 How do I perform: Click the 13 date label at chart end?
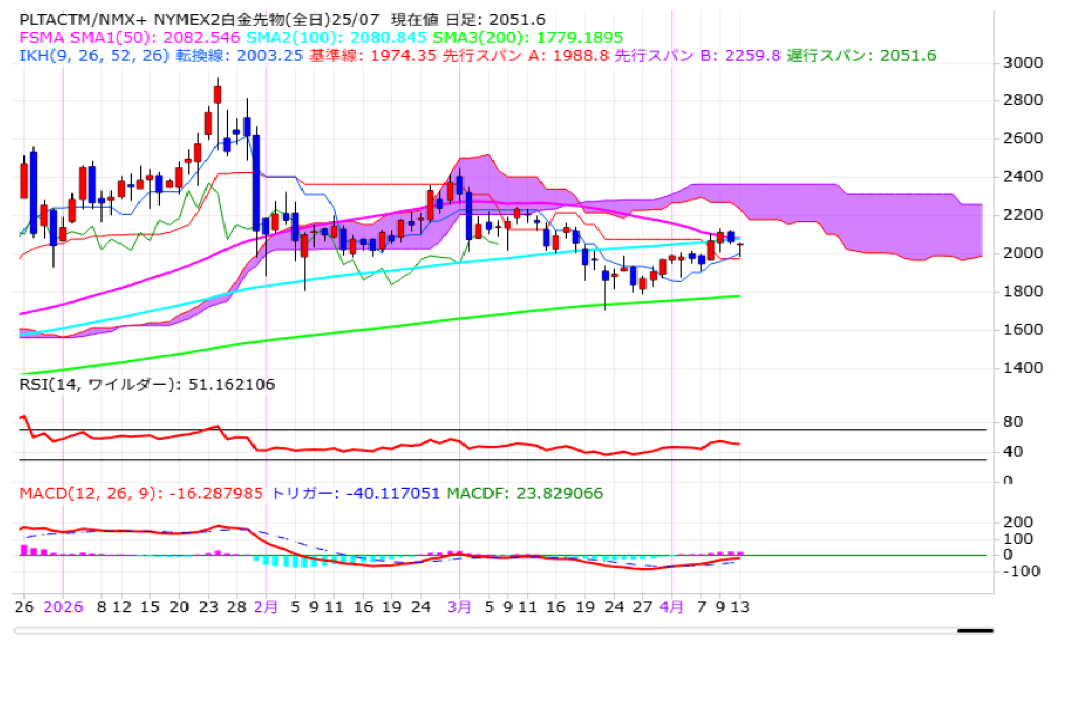tap(739, 606)
